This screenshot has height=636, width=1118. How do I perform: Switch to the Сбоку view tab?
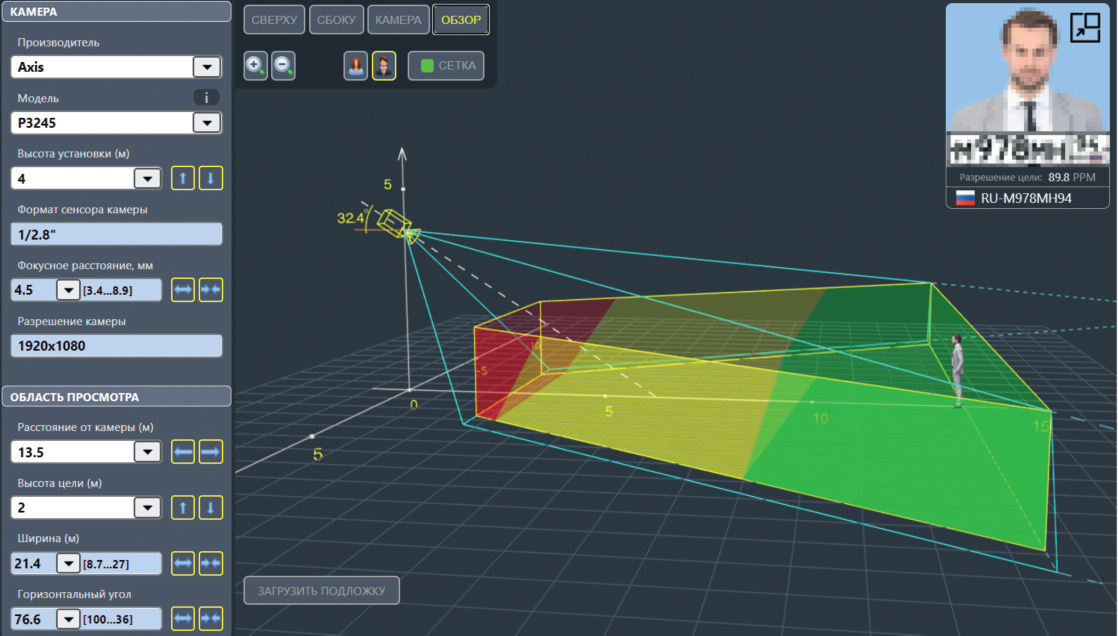point(337,20)
